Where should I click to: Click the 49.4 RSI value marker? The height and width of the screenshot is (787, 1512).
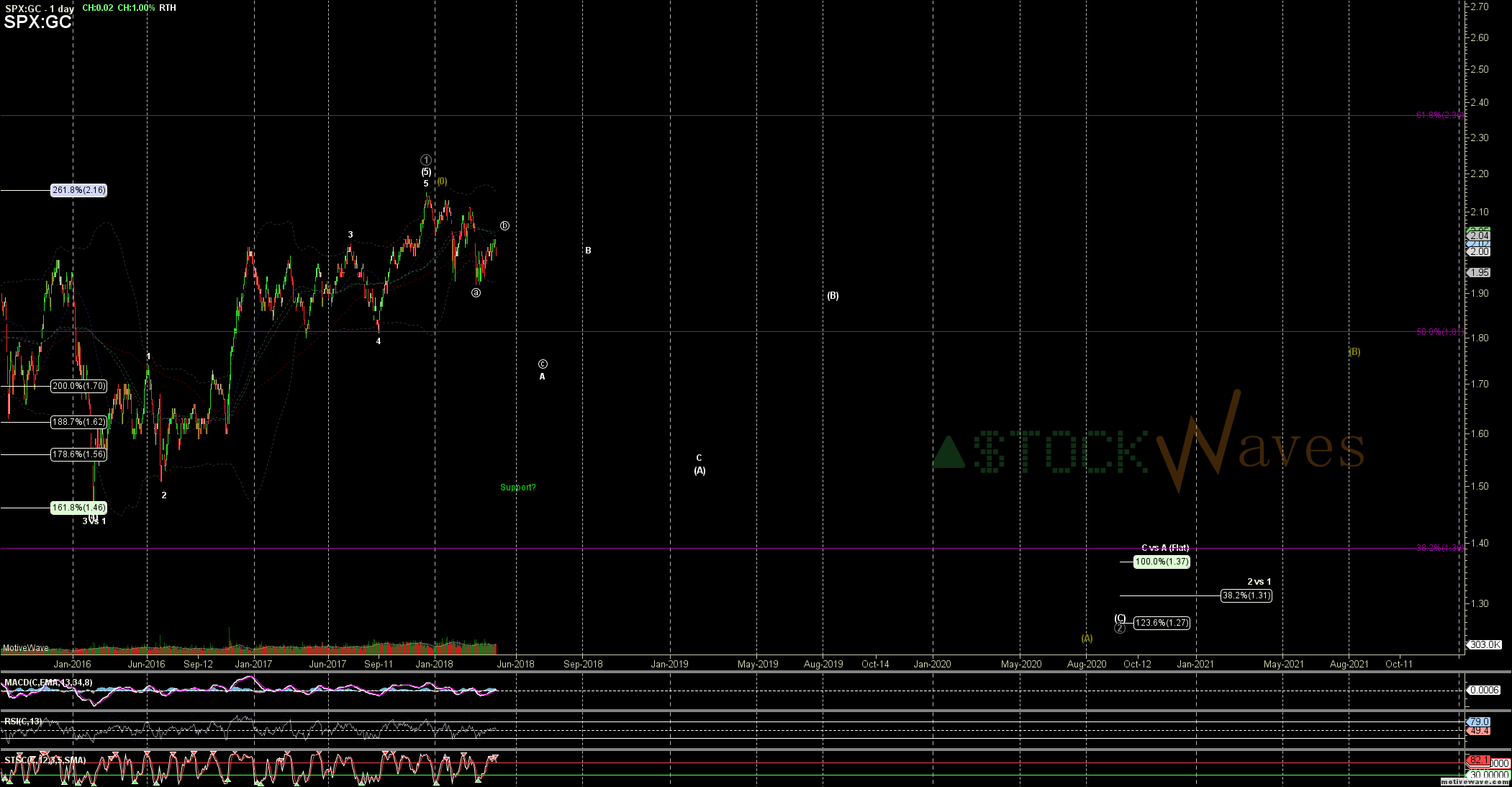pyautogui.click(x=1479, y=731)
